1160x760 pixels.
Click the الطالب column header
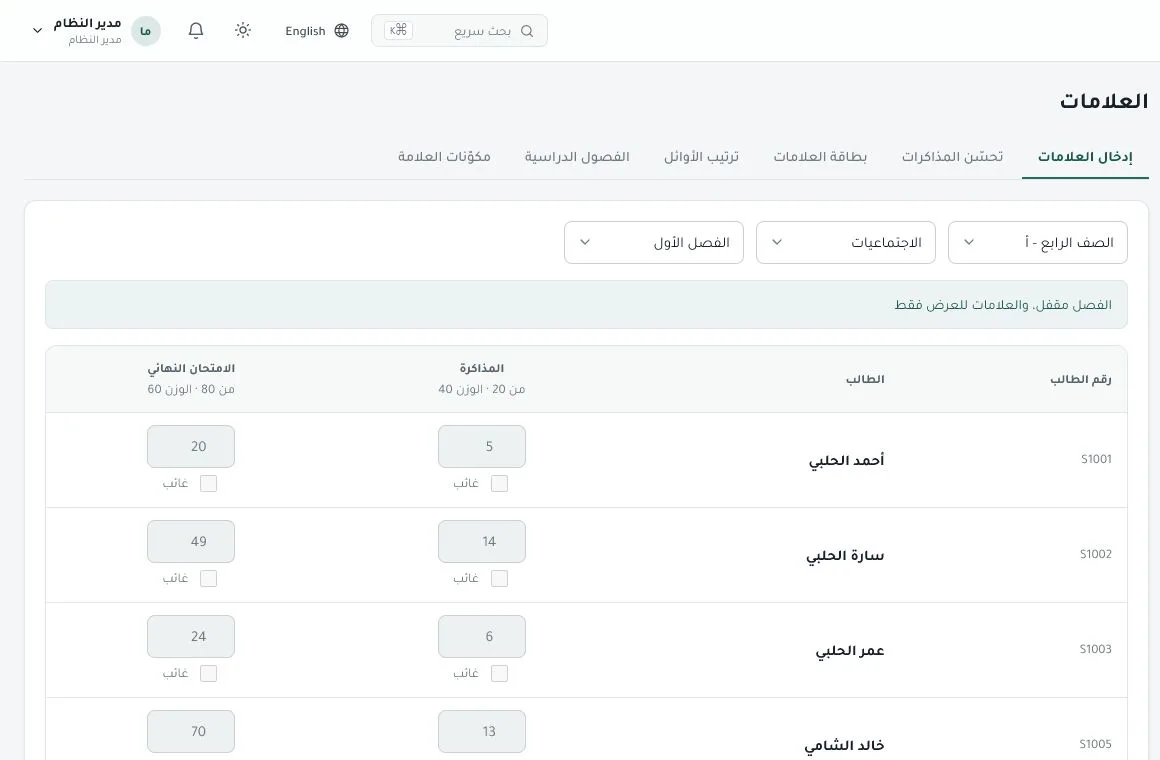tap(866, 380)
